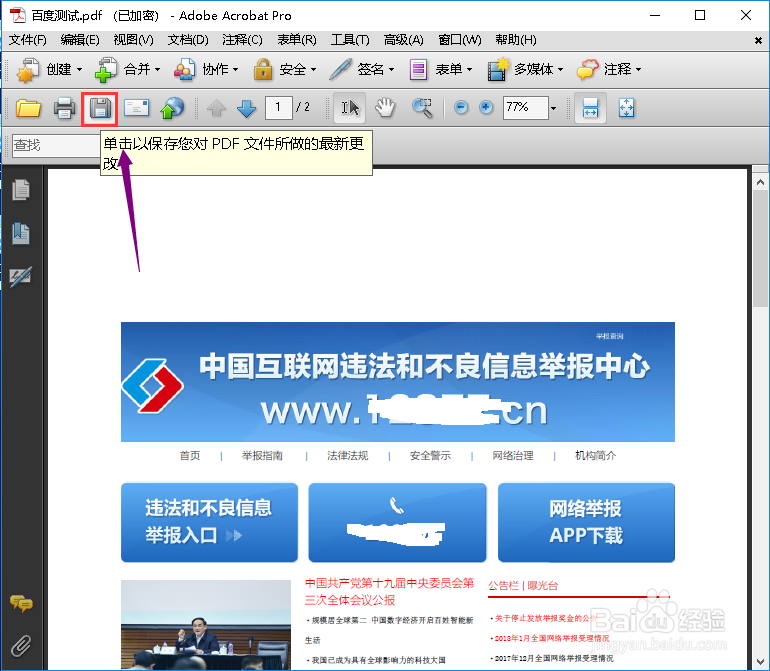
Task: Click the 网络举报APP下载 button
Action: (586, 522)
